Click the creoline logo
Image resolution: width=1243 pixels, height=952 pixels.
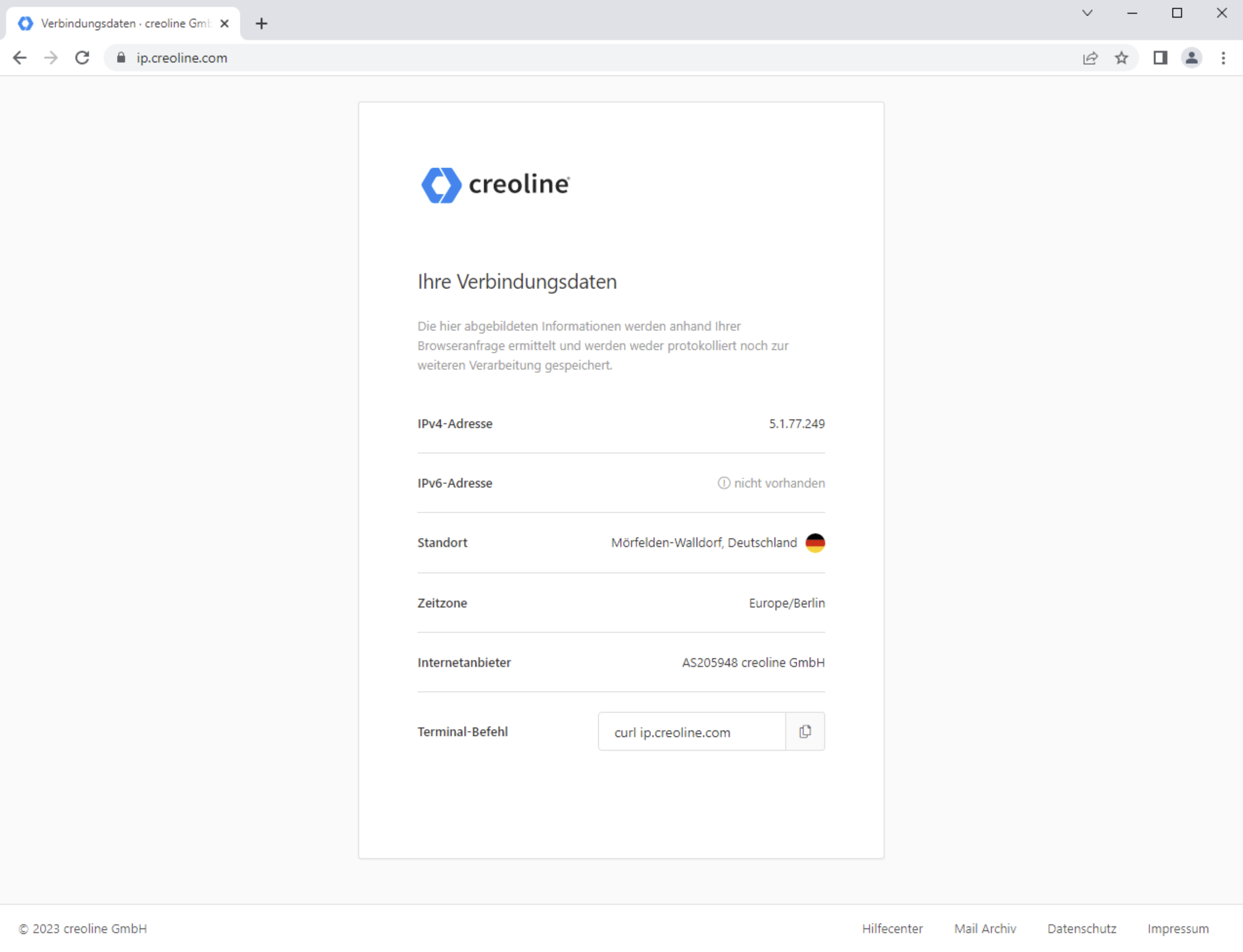[x=495, y=185]
